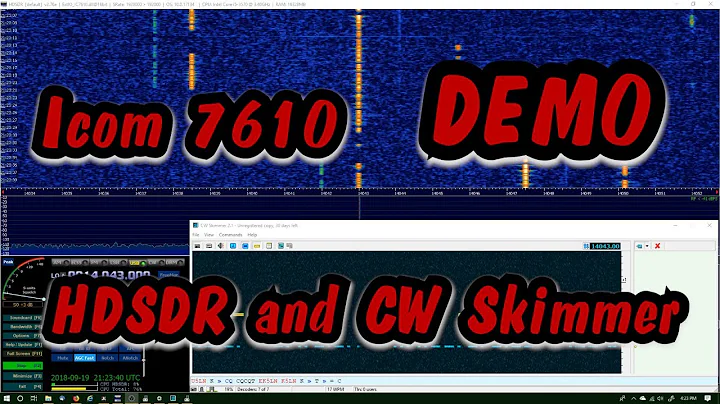The image size is (720, 404).
Task: Toggle Mute in HDSDR
Action: (x=62, y=358)
